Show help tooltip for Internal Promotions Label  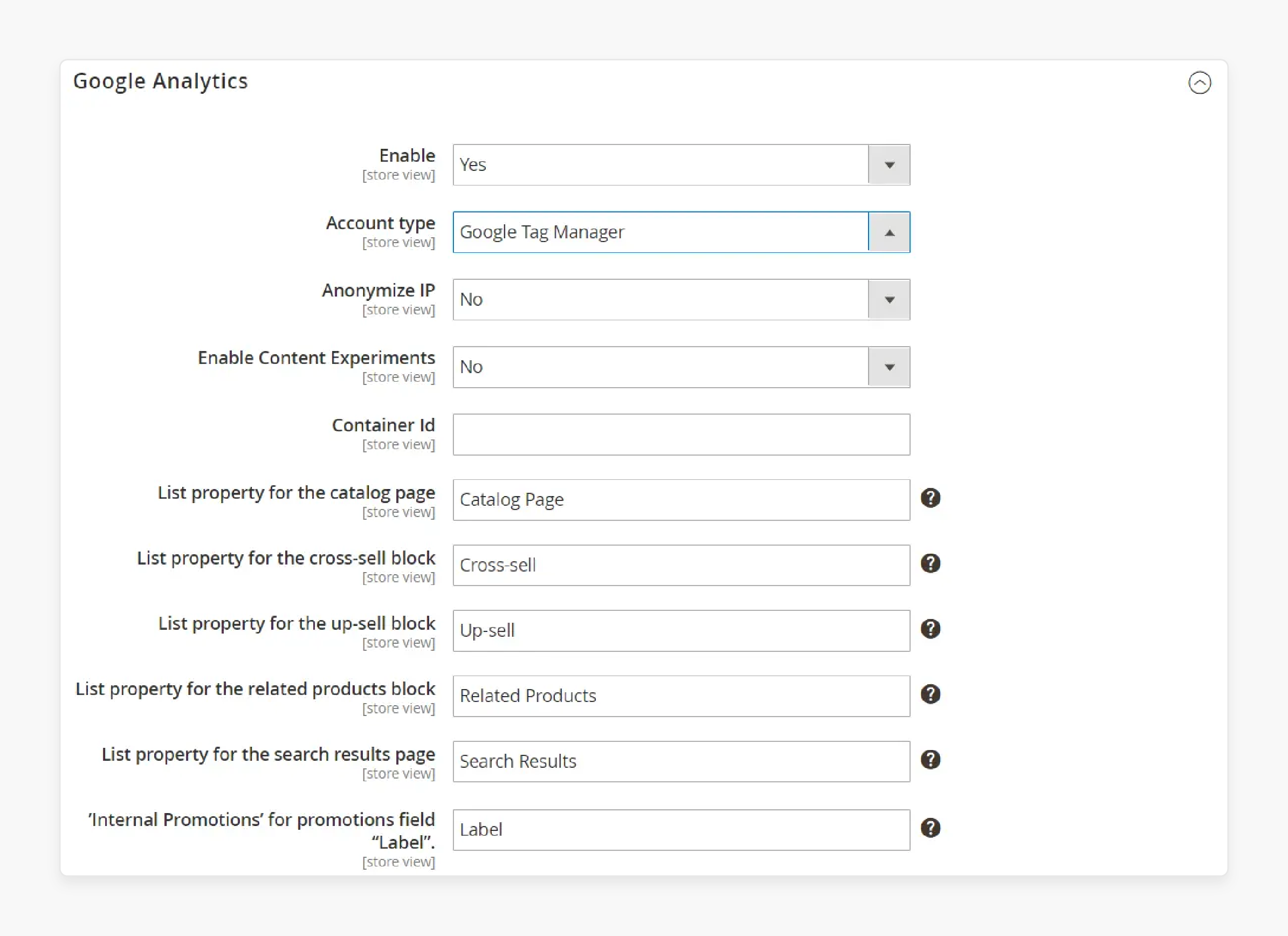tap(930, 828)
